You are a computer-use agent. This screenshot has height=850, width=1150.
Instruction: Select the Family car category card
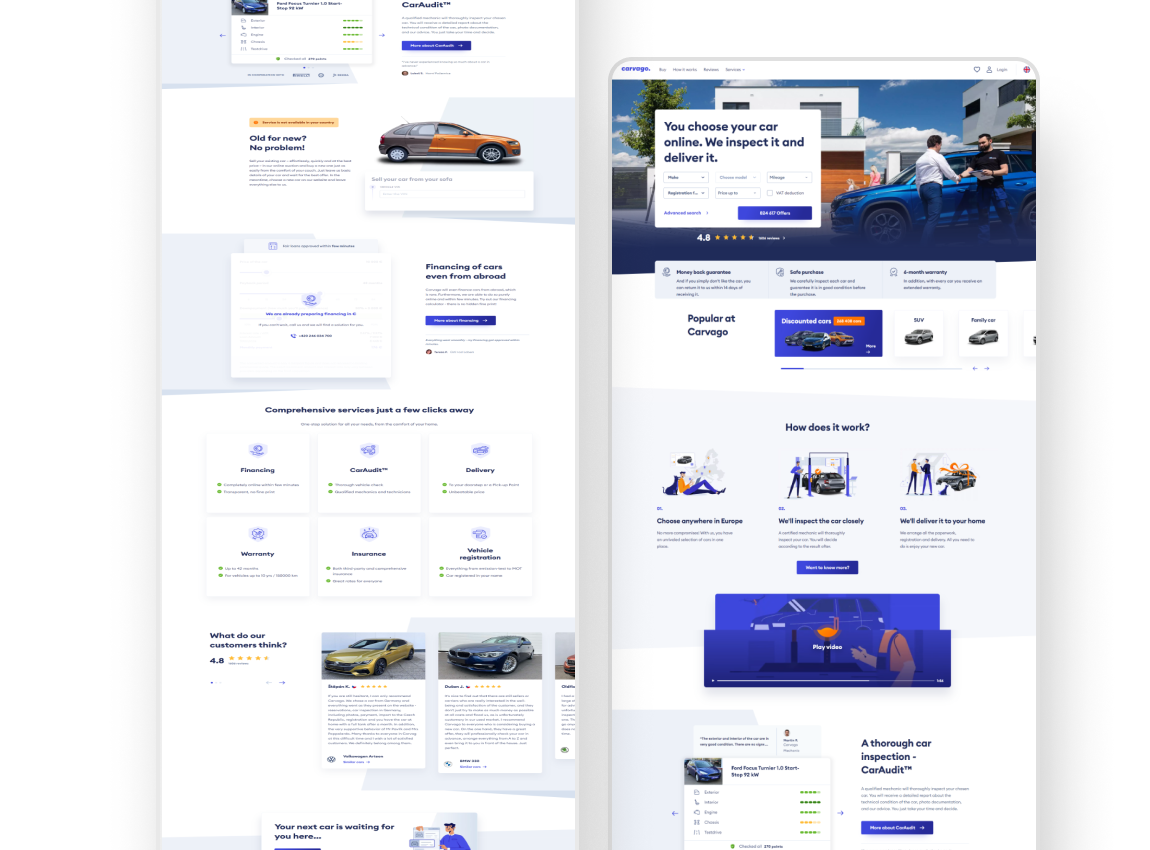click(983, 333)
